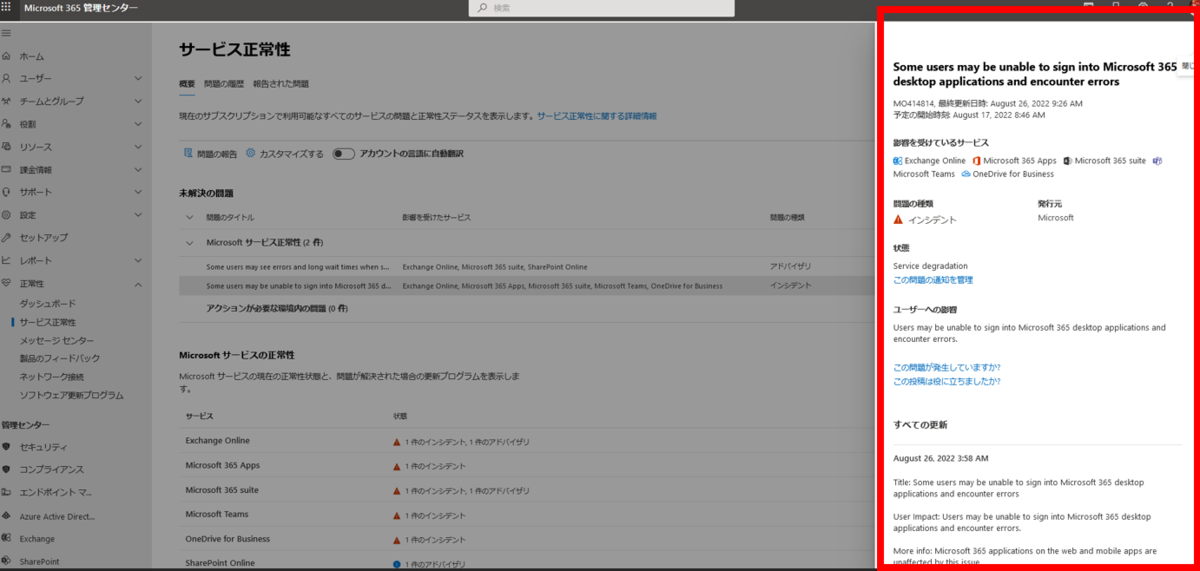The width and height of the screenshot is (1200, 571).
Task: Open the app launcher waffle icon
Action: pyautogui.click(x=7, y=7)
